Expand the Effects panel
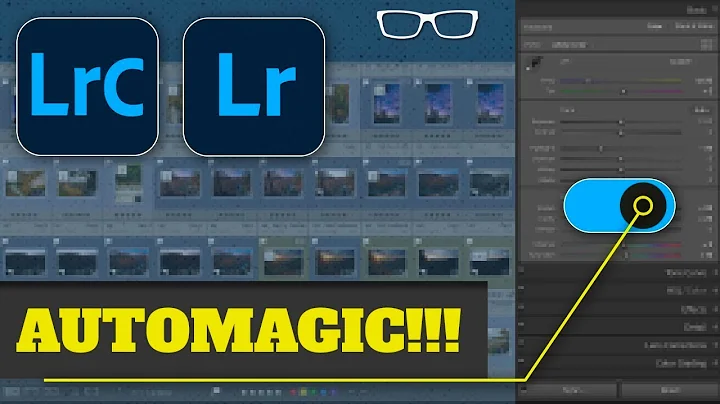 click(693, 309)
